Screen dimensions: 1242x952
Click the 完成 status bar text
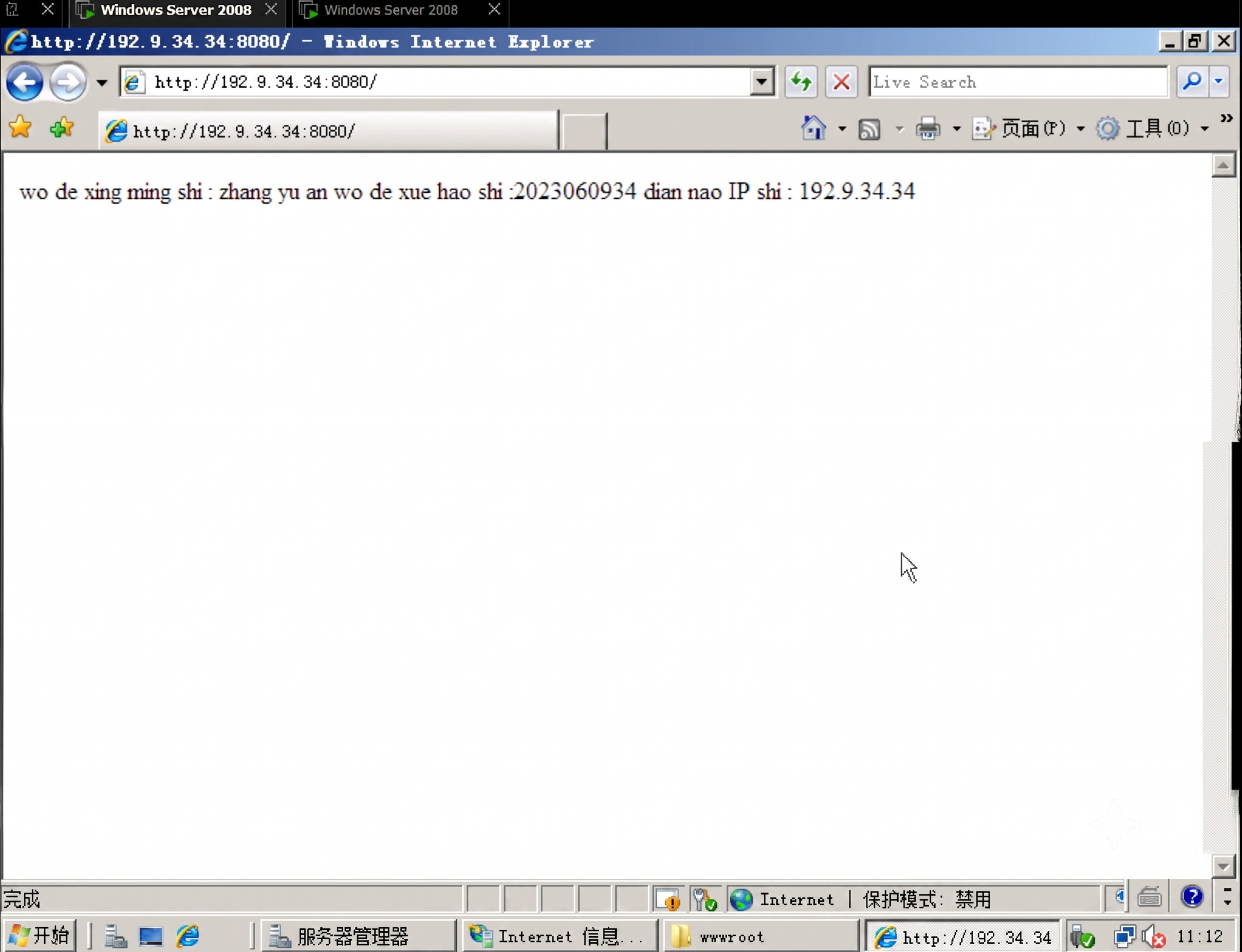[22, 899]
